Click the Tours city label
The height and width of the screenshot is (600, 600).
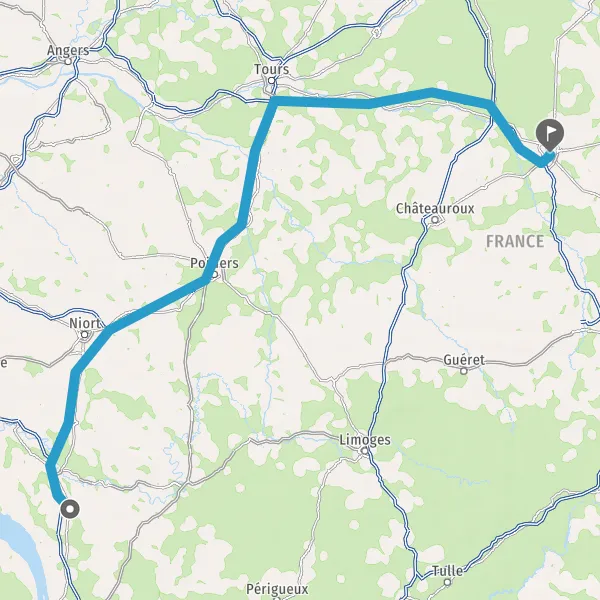tap(272, 69)
